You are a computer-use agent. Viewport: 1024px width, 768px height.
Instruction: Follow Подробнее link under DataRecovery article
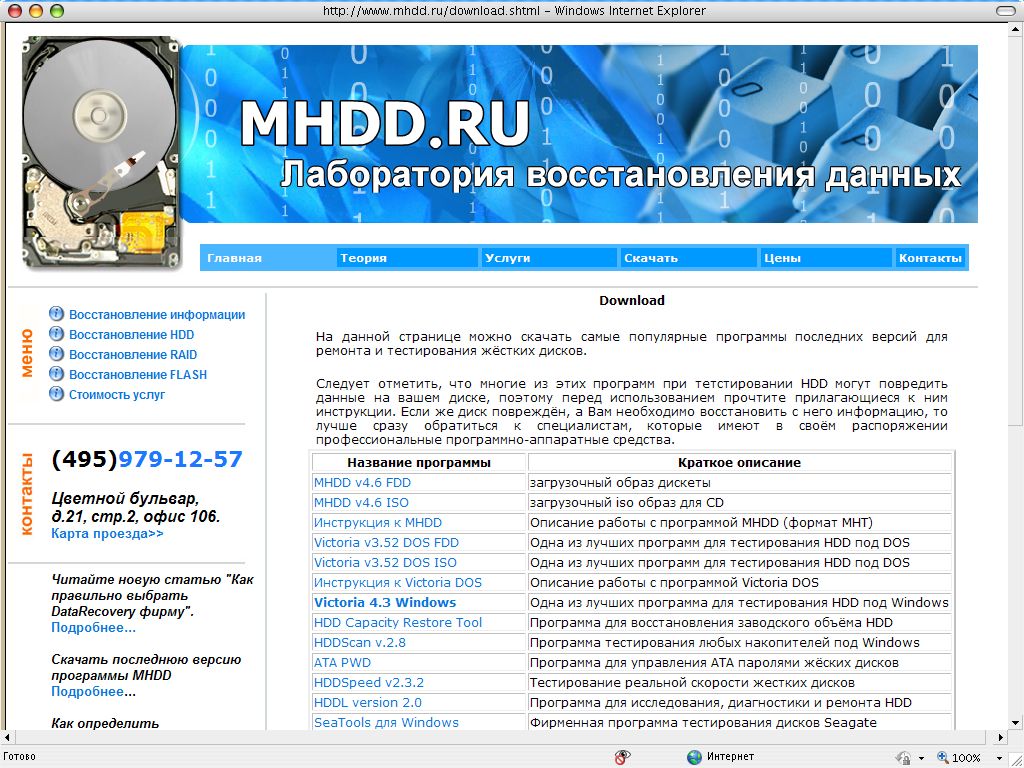pyautogui.click(x=93, y=628)
